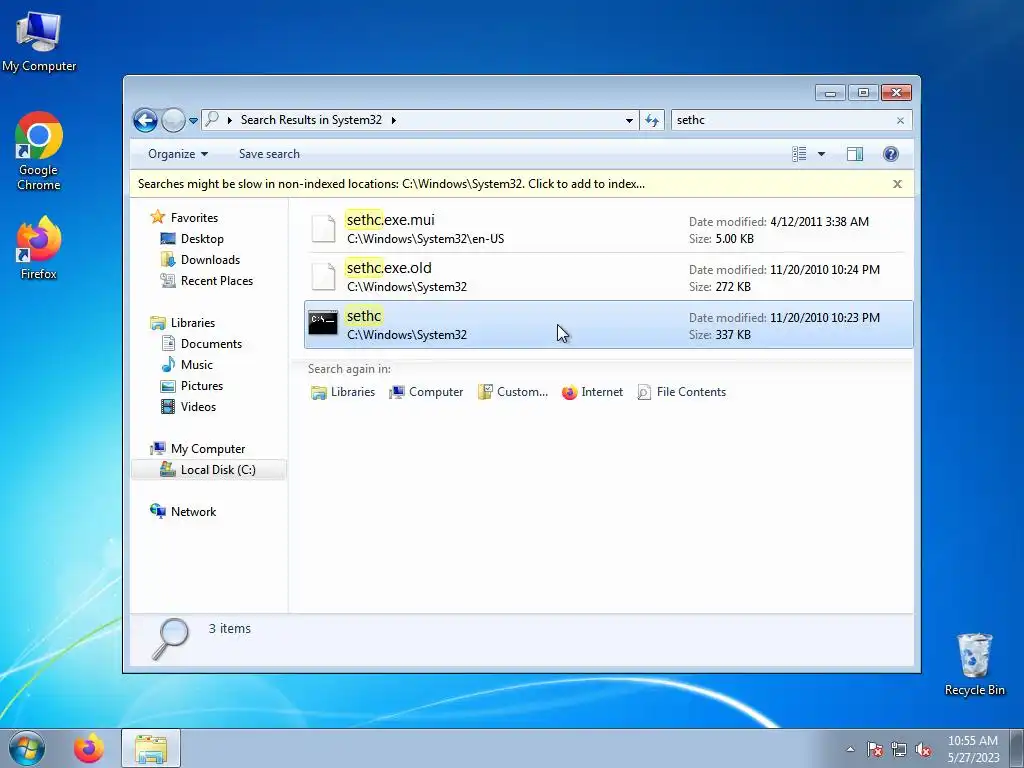Show hidden tray icons

[850, 749]
